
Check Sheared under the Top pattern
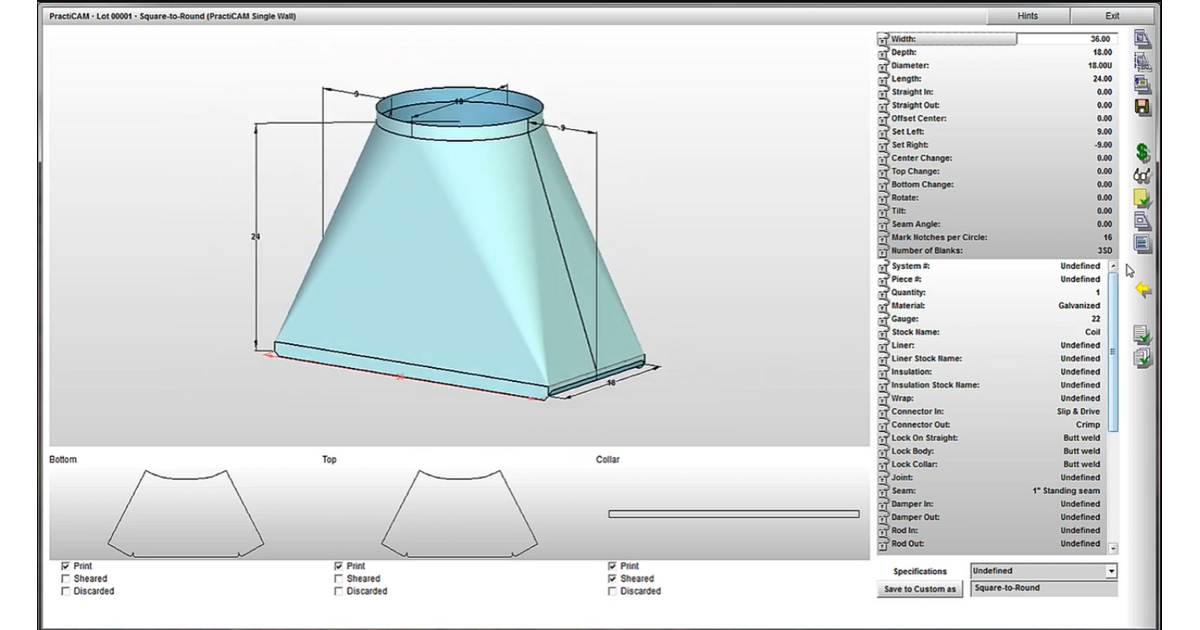339,579
